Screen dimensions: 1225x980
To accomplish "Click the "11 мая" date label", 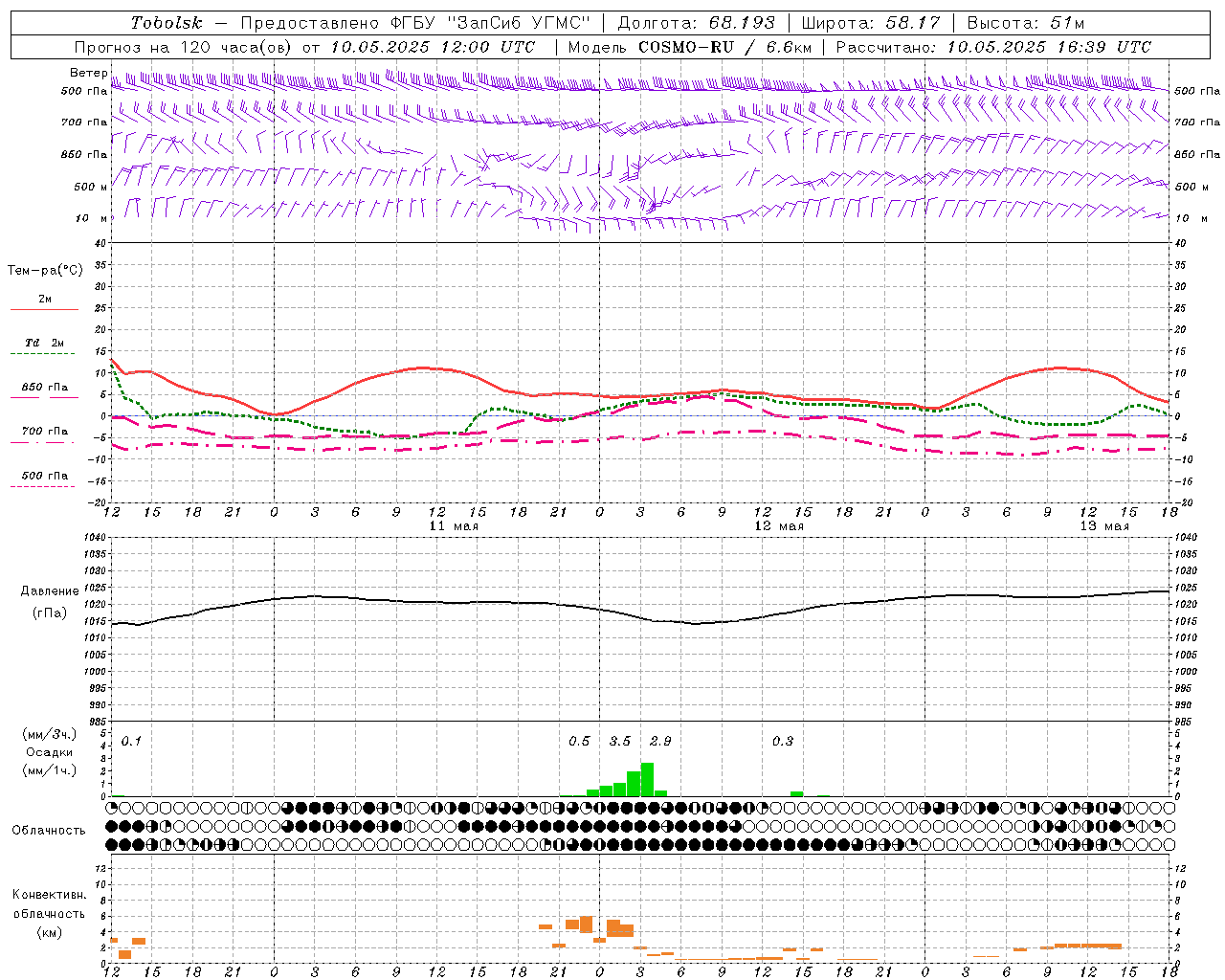I will coord(454,526).
